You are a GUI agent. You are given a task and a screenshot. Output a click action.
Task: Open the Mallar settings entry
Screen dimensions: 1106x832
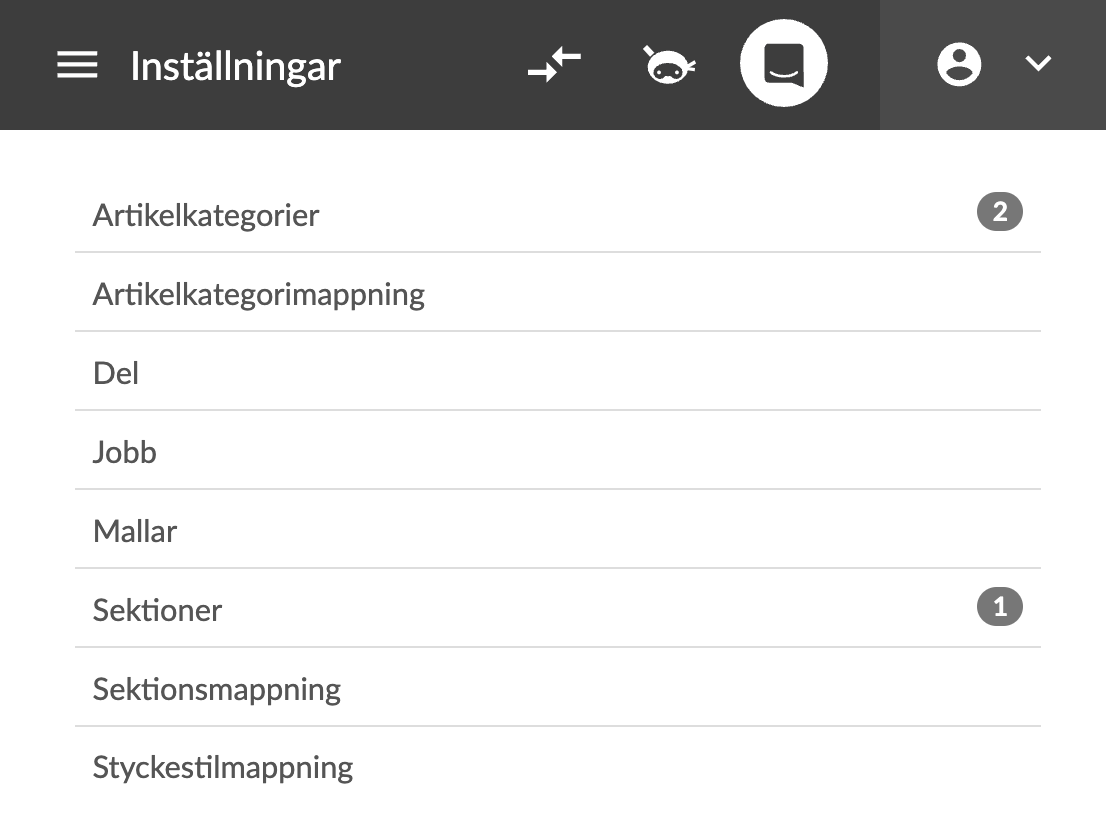point(135,531)
